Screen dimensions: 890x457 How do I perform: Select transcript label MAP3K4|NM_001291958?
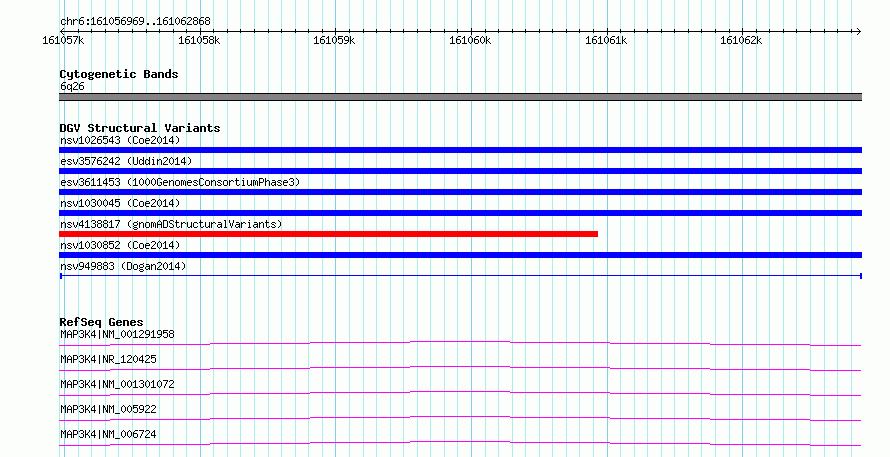tap(117, 334)
